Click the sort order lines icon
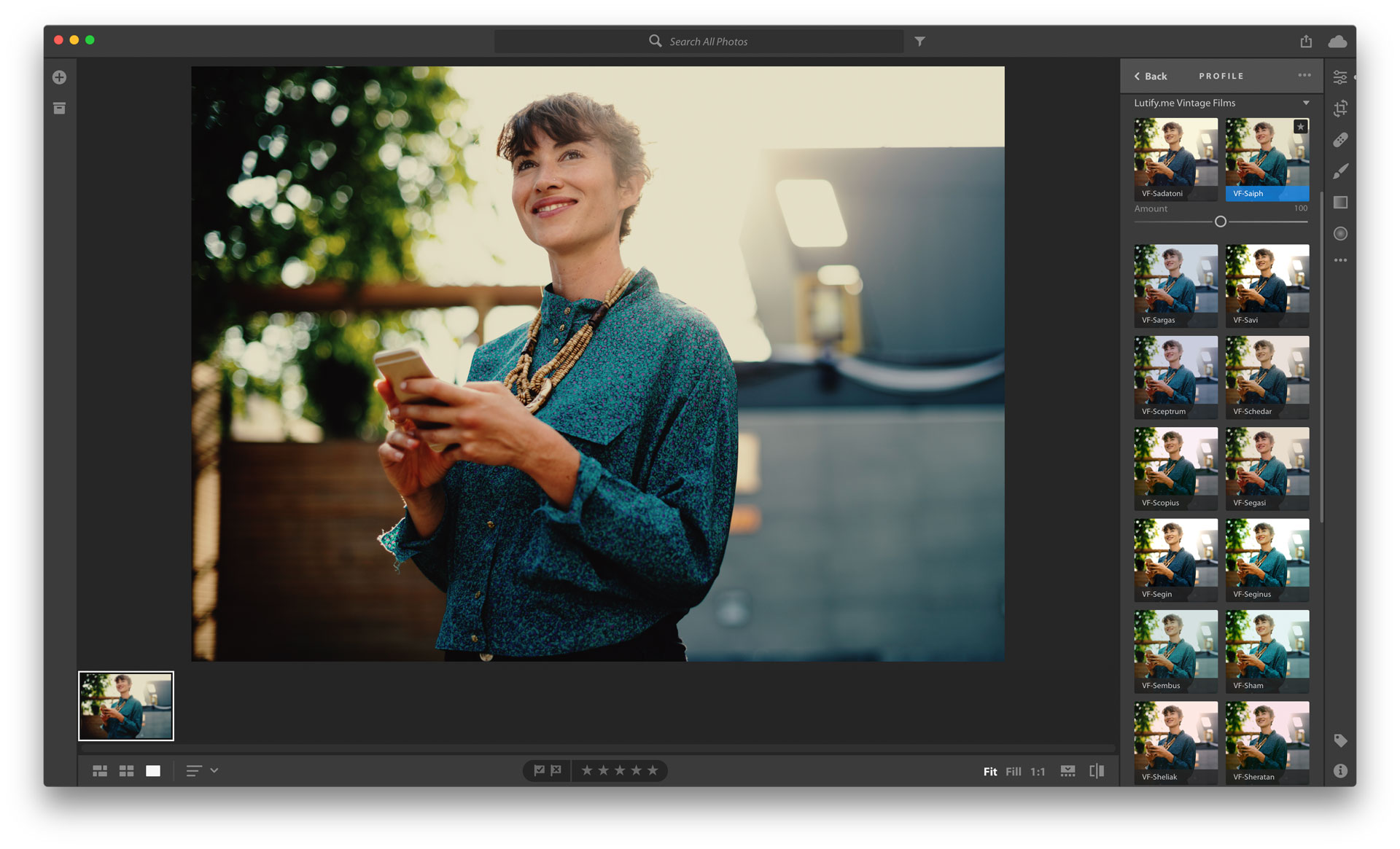The image size is (1400, 849). pos(194,770)
